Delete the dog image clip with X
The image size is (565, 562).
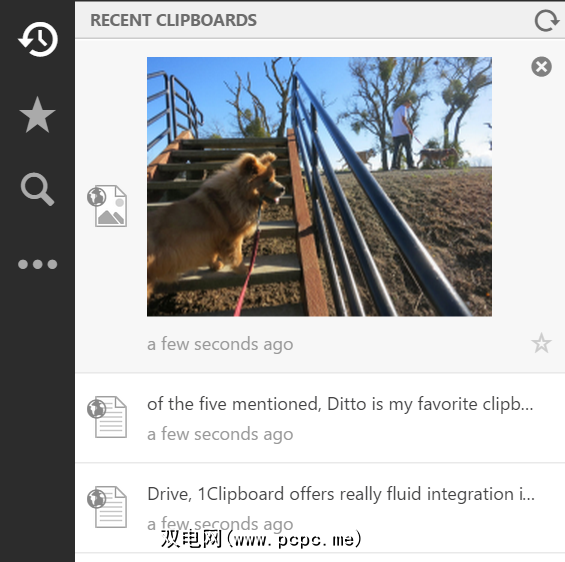tap(541, 67)
